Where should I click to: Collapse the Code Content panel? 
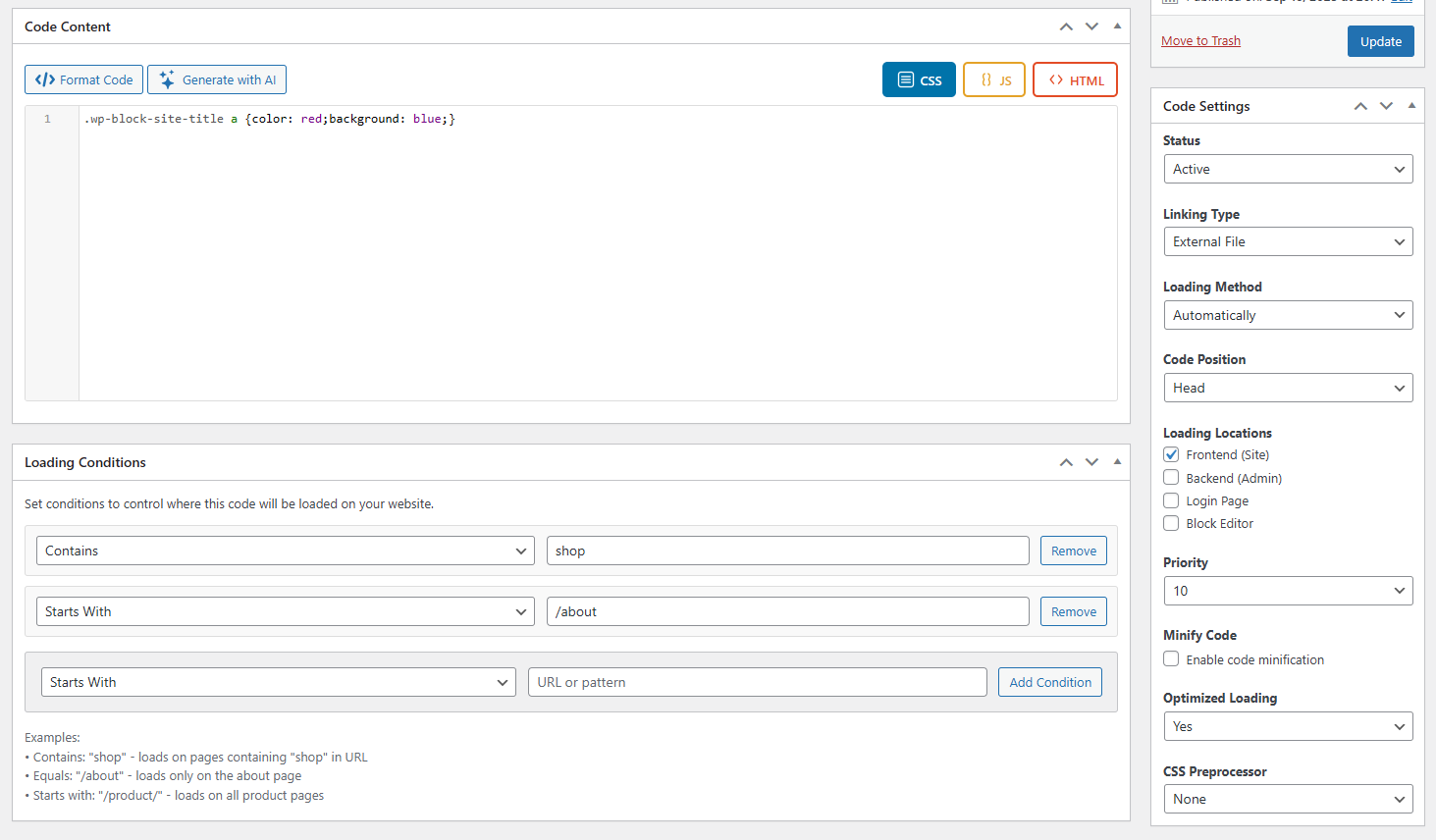(1117, 26)
